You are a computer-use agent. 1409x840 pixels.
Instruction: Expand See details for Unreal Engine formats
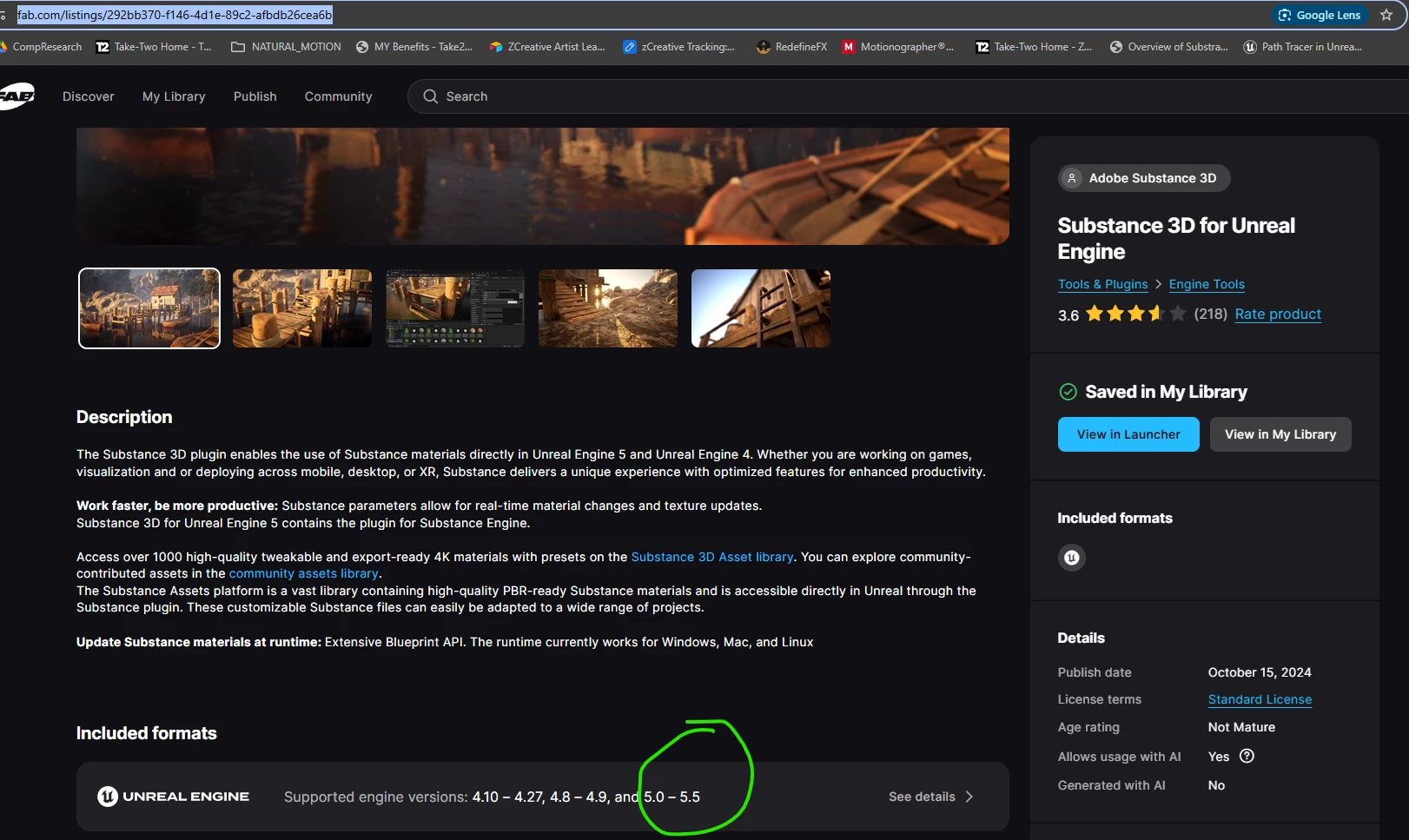coord(931,797)
